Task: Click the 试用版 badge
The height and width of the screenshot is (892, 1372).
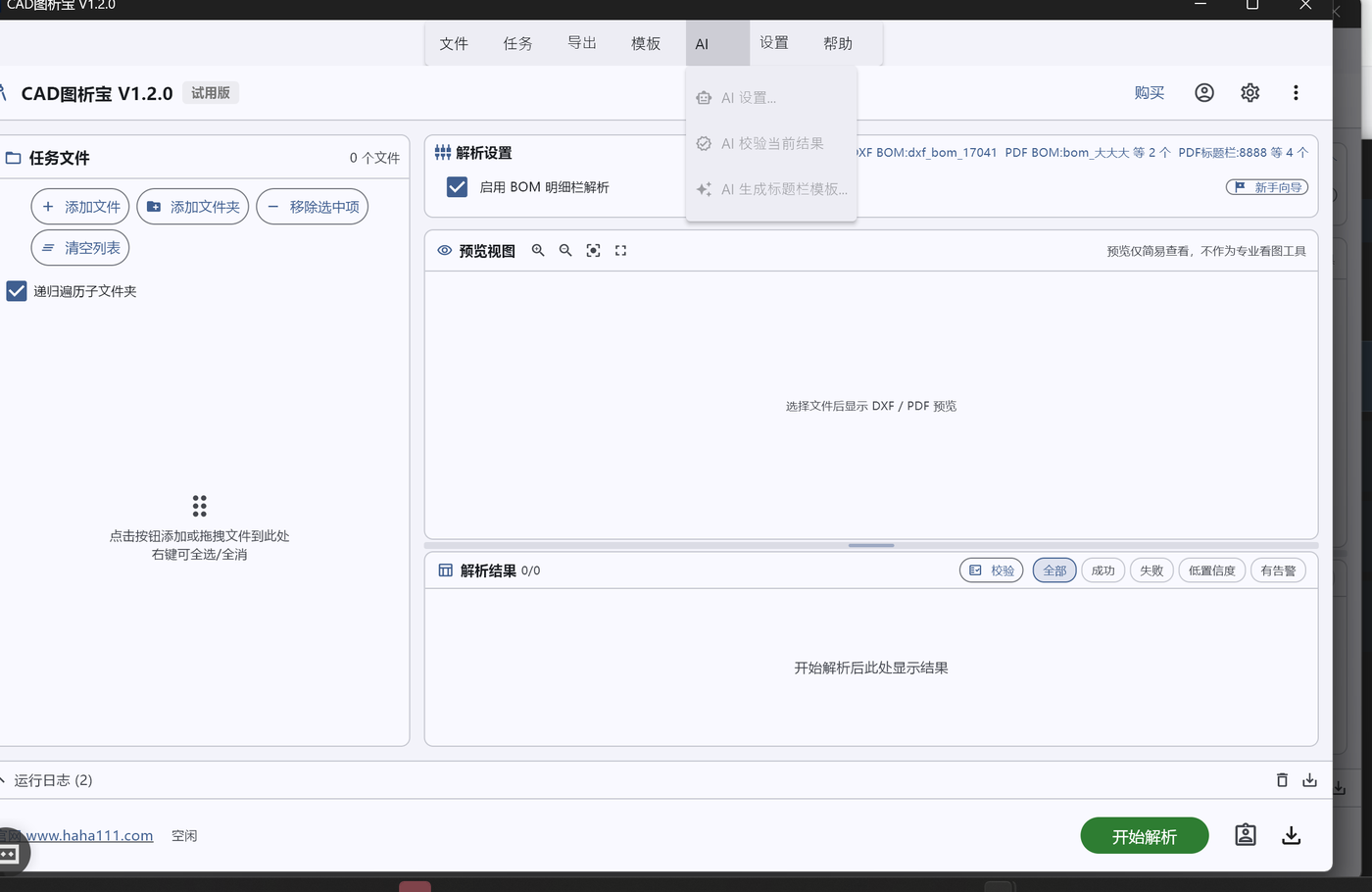Action: [x=211, y=92]
